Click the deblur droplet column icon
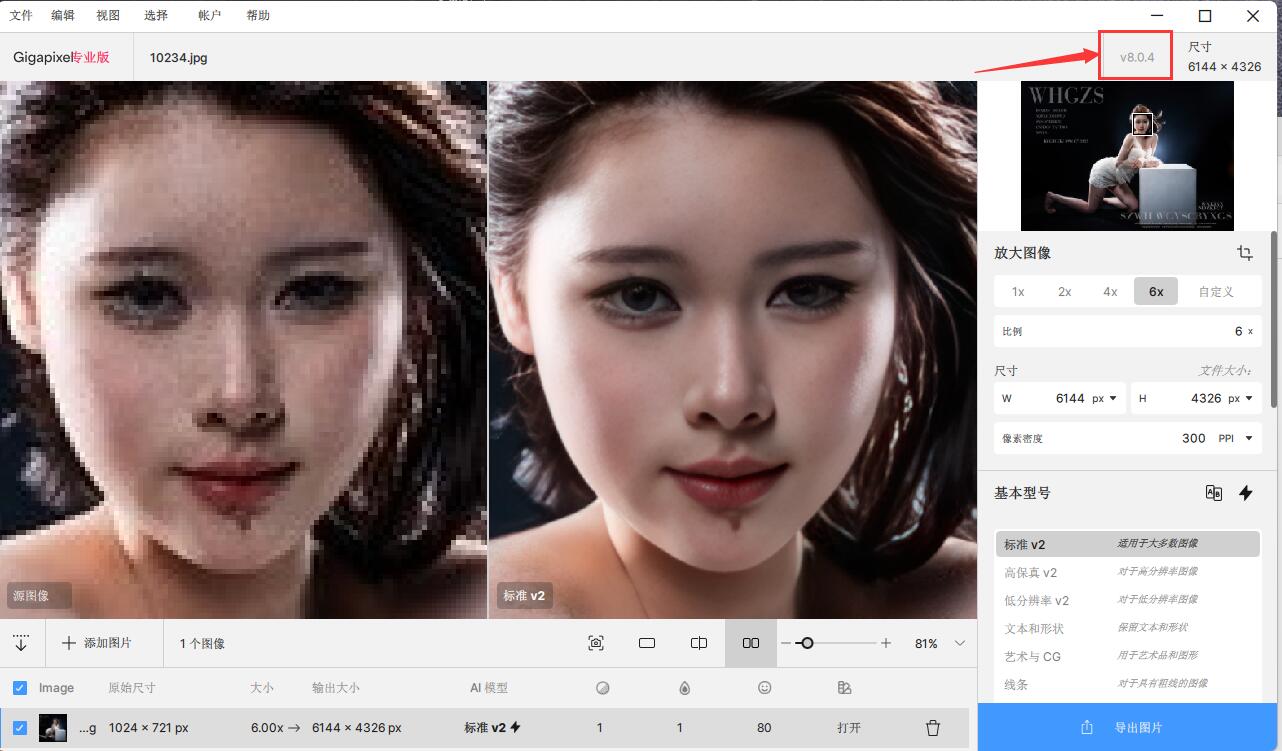 [684, 688]
